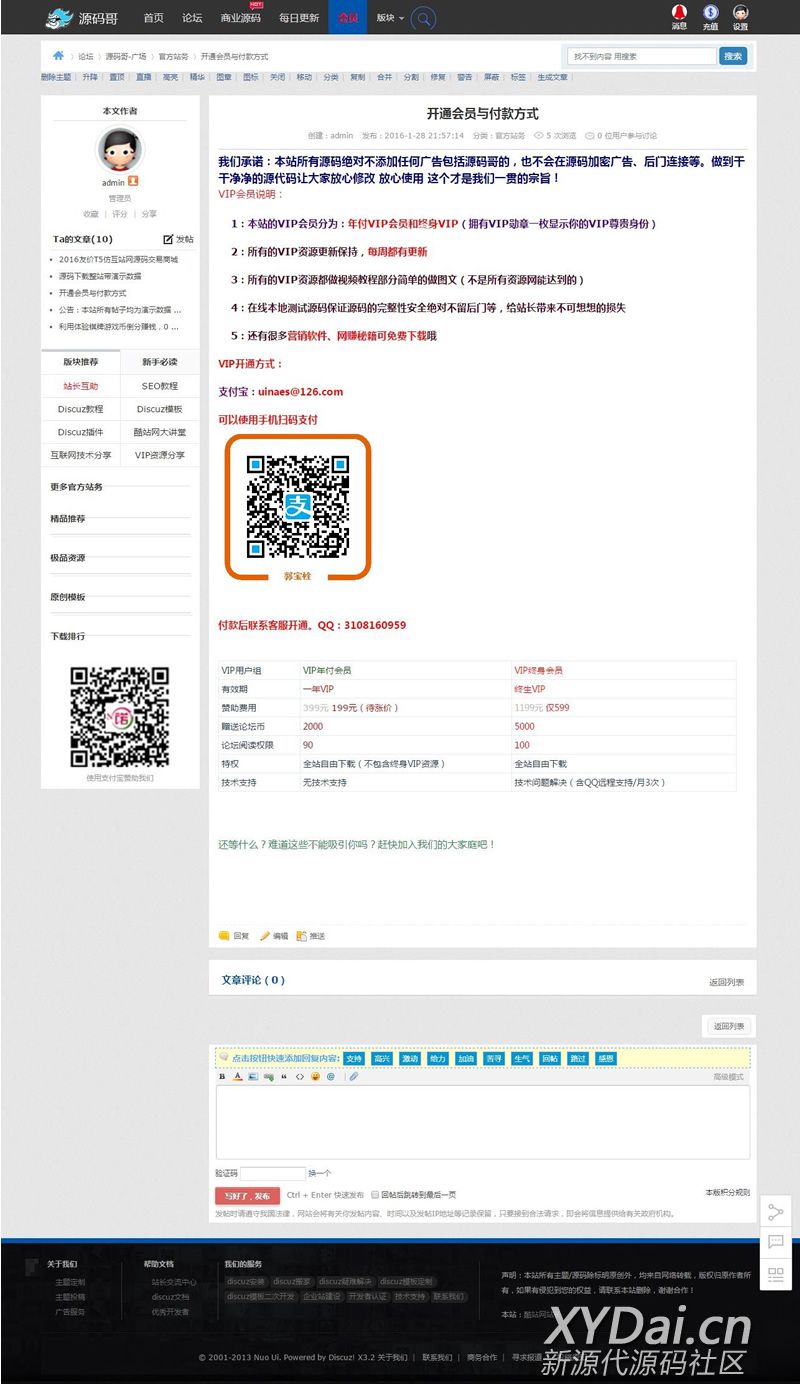Viewport: 800px width, 1384px height.
Task: Click the attachment paperclip icon
Action: (x=353, y=1077)
